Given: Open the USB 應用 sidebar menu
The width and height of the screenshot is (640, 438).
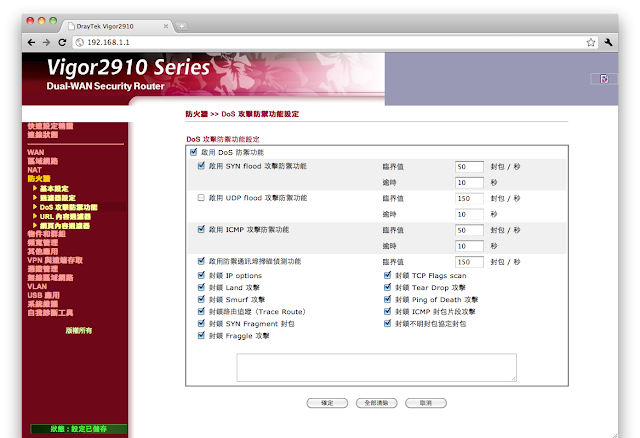Looking at the screenshot, I should tap(44, 295).
